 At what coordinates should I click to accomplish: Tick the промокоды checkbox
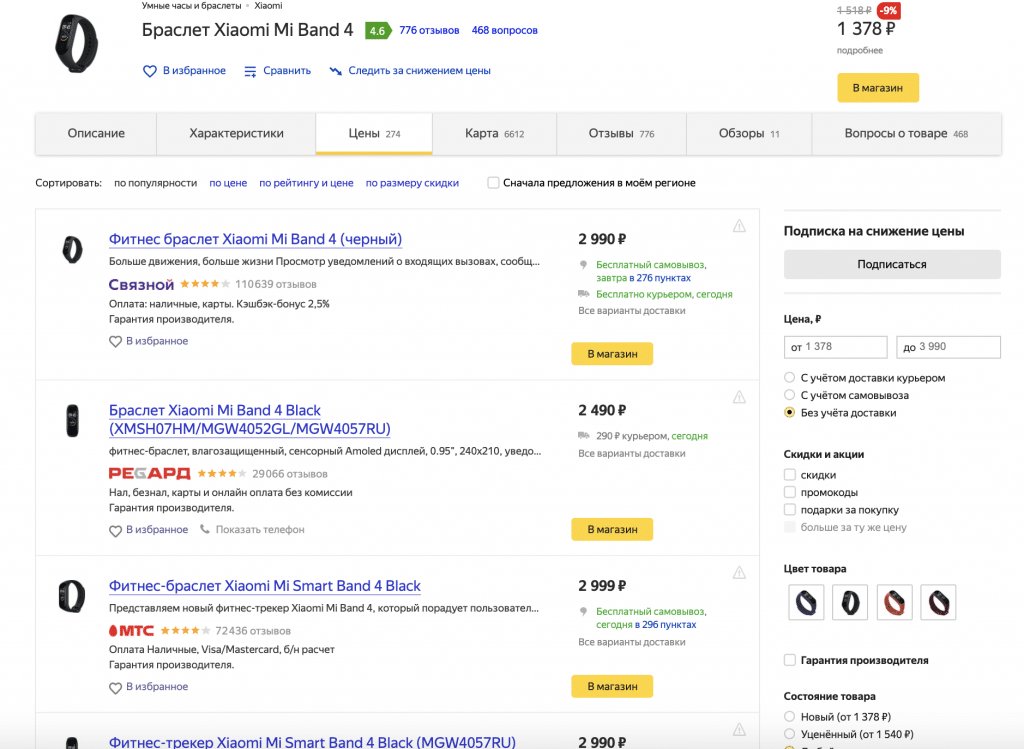790,493
